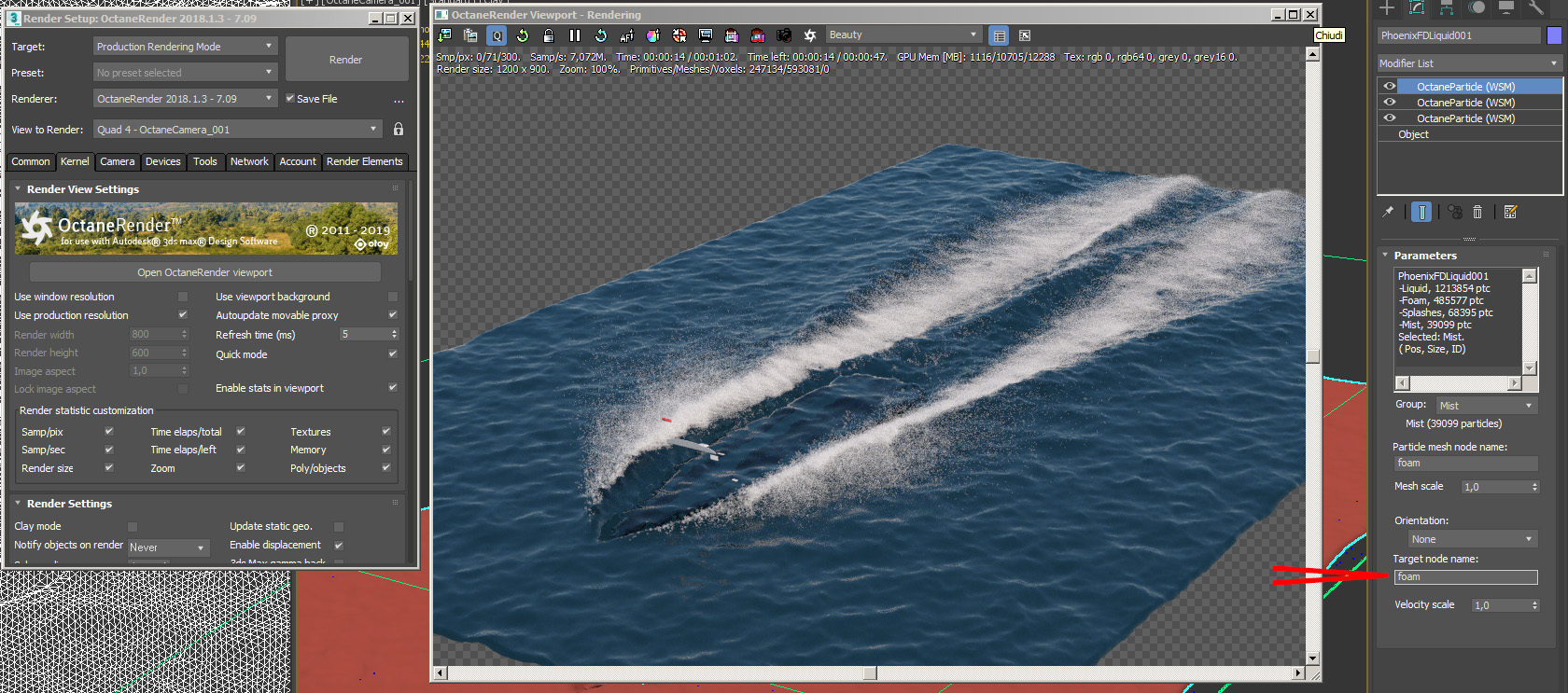Open the Beauty render pass dropdown
The width and height of the screenshot is (1568, 693).
[903, 35]
